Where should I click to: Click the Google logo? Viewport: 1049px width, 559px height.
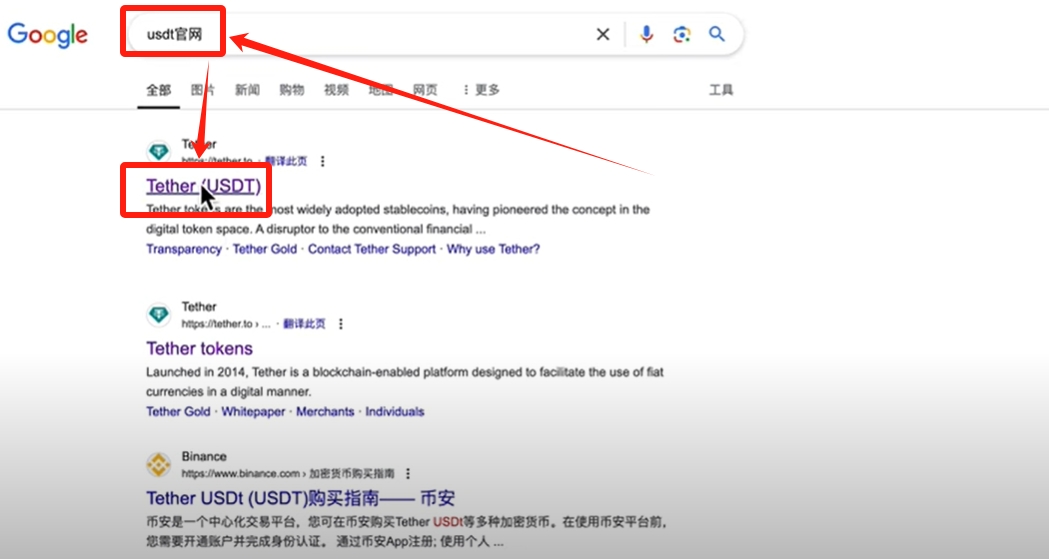point(47,35)
